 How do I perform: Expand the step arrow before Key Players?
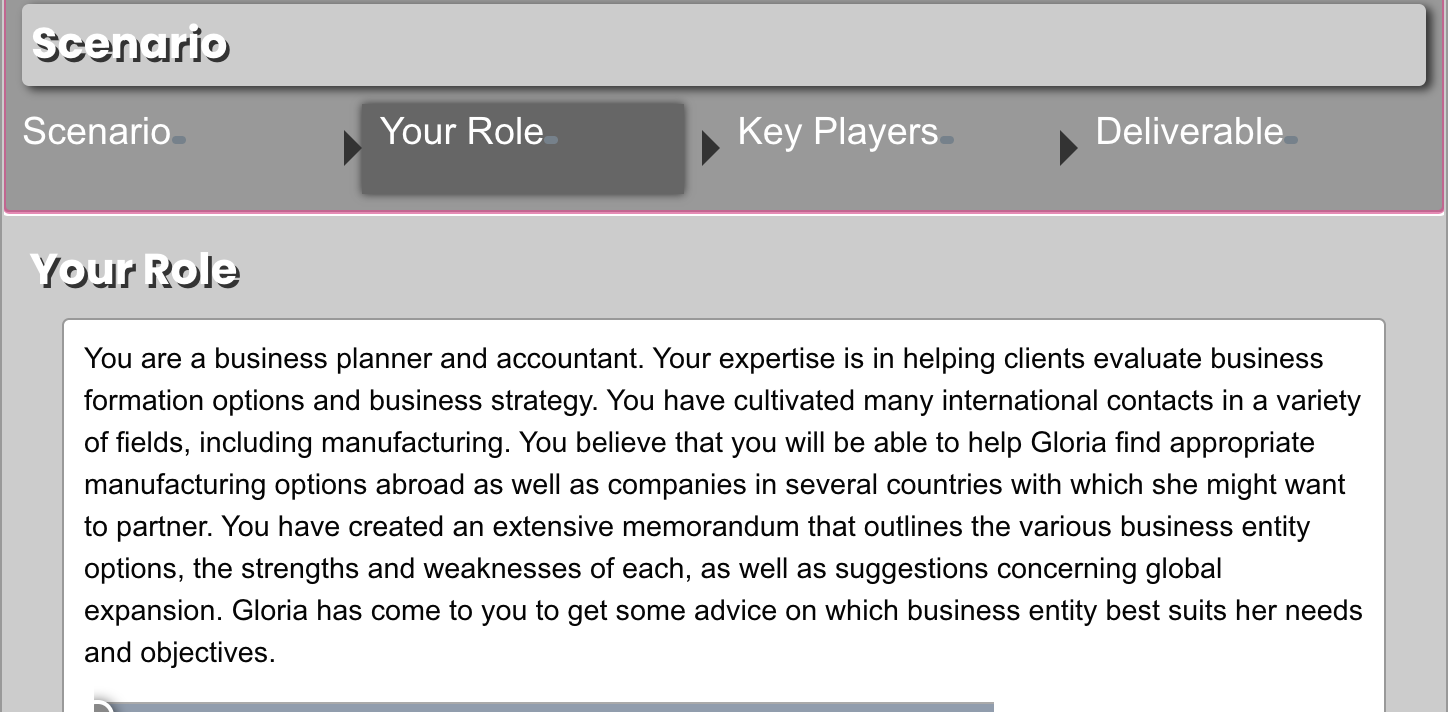[x=711, y=147]
